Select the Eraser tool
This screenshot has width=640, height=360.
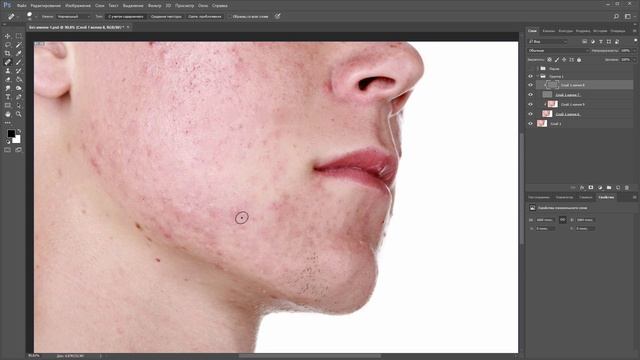[7, 80]
